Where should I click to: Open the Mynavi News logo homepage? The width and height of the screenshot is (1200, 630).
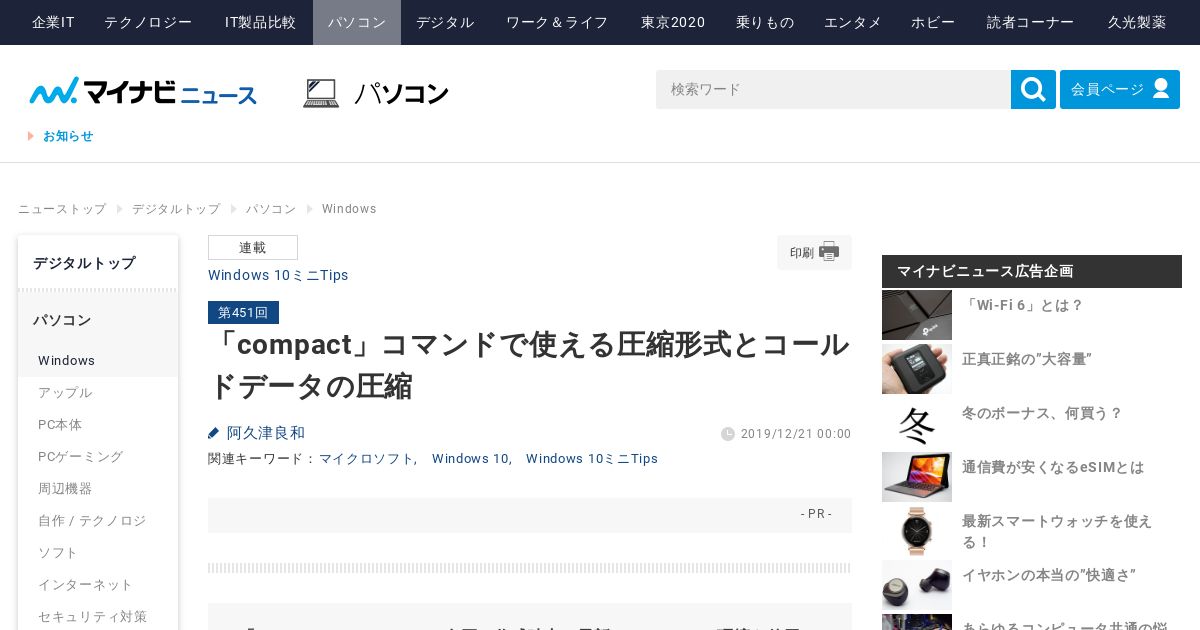tap(143, 91)
